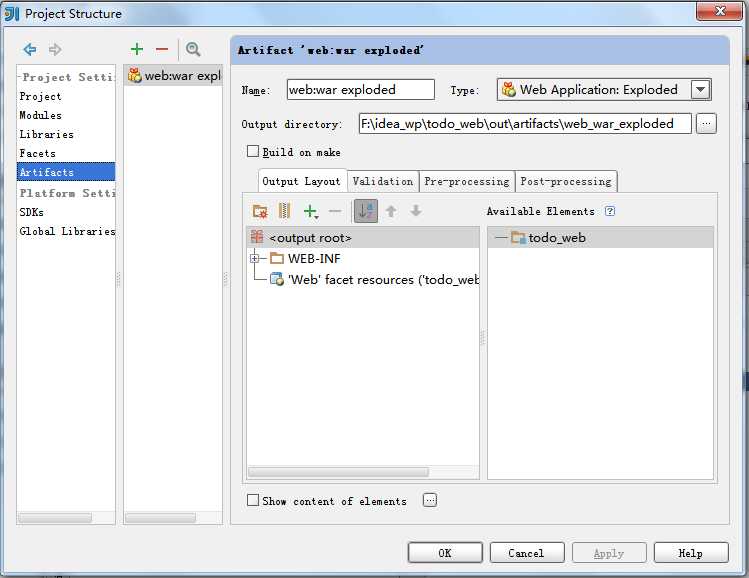
Task: Open the Pre-processing tab
Action: [467, 182]
